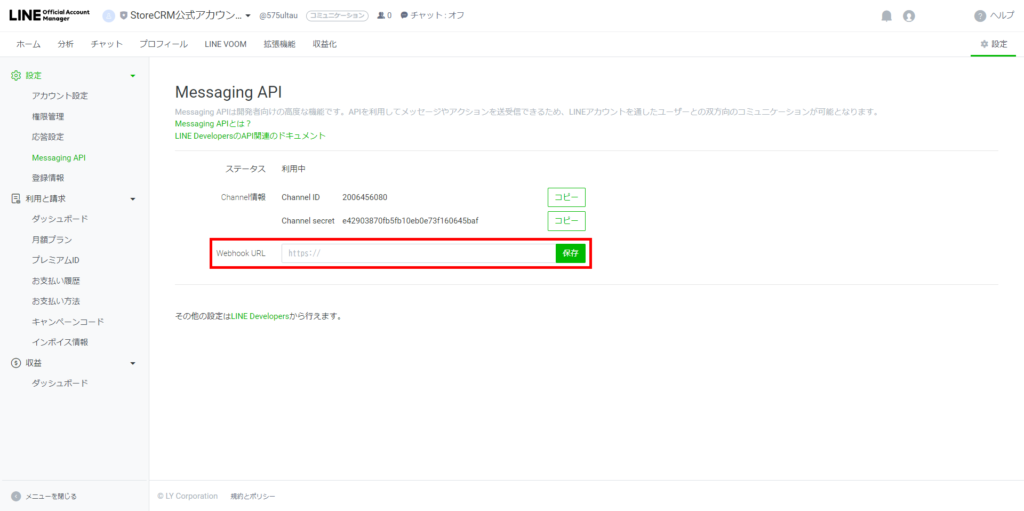Viewport: 1024px width, 511px height.
Task: Click the StoreCRM account avatar icon
Action: click(109, 16)
